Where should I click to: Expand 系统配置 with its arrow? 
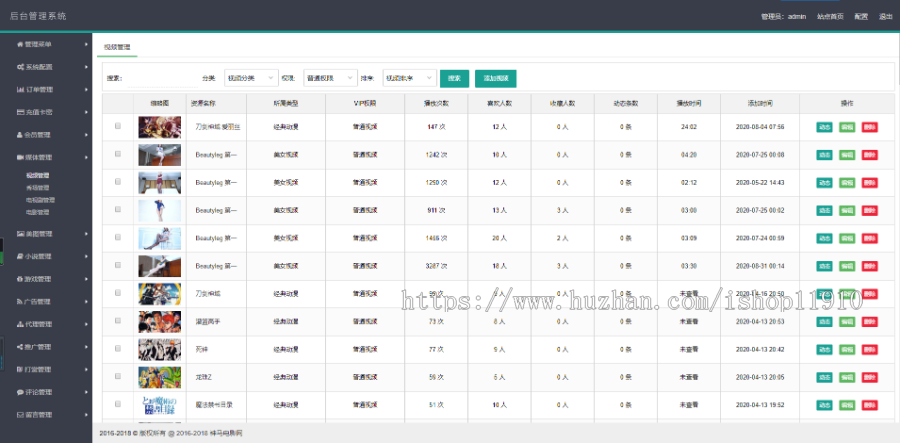(x=86, y=67)
